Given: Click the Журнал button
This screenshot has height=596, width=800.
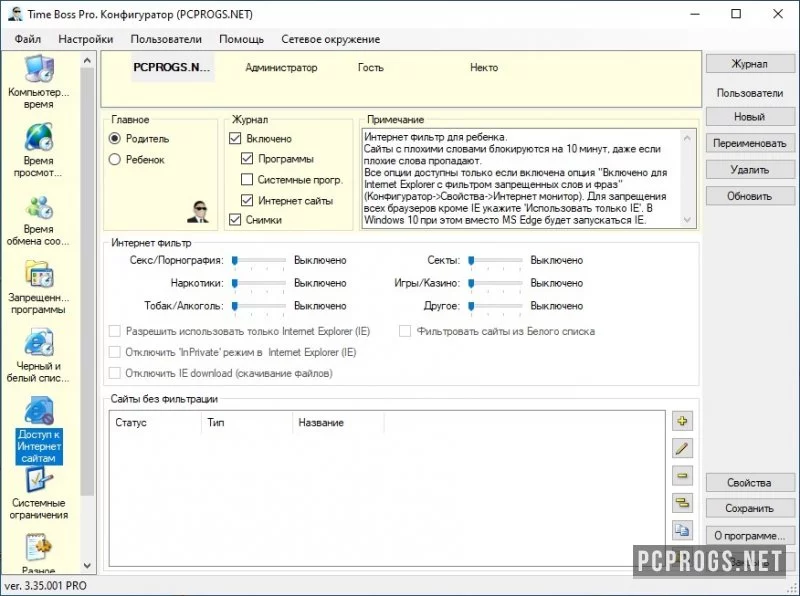Looking at the screenshot, I should coord(750,64).
